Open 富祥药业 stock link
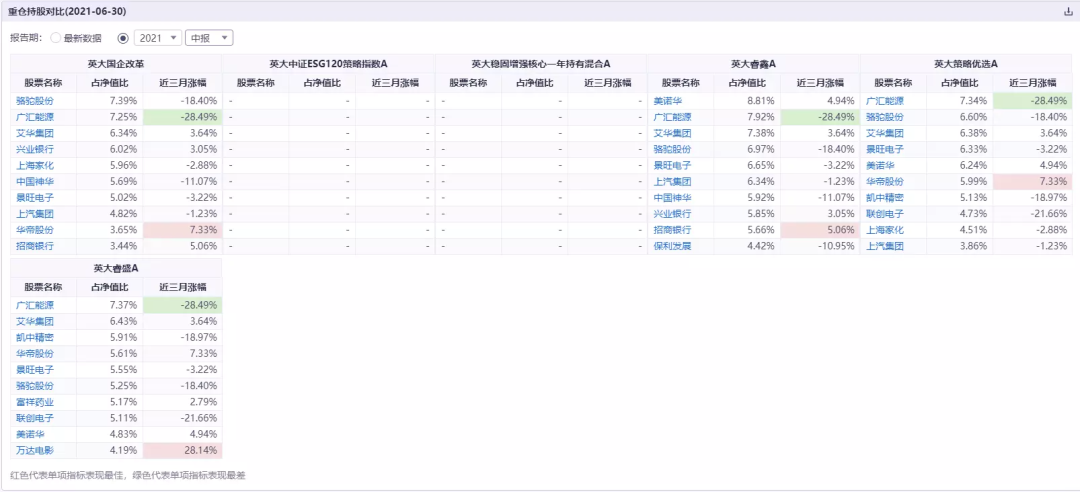Screen dimensions: 1080x492 click(34, 402)
